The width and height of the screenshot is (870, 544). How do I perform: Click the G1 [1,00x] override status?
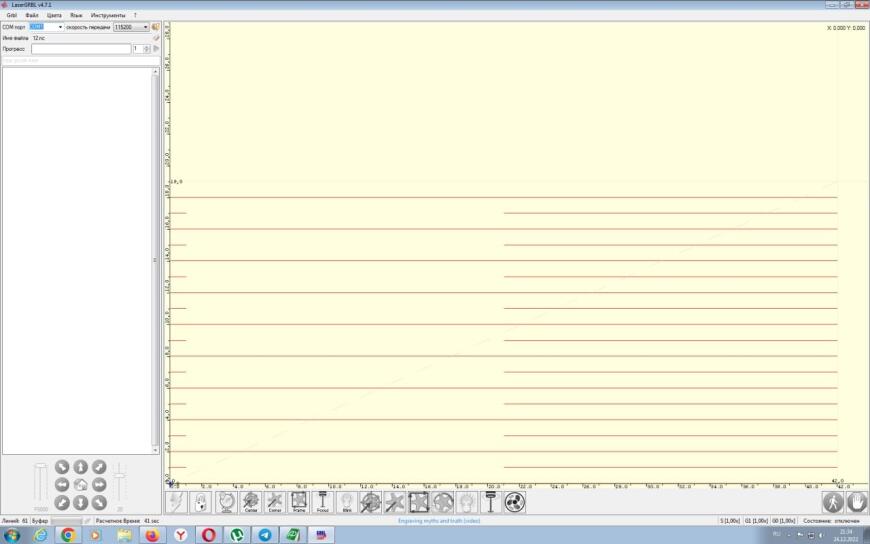pyautogui.click(x=756, y=521)
